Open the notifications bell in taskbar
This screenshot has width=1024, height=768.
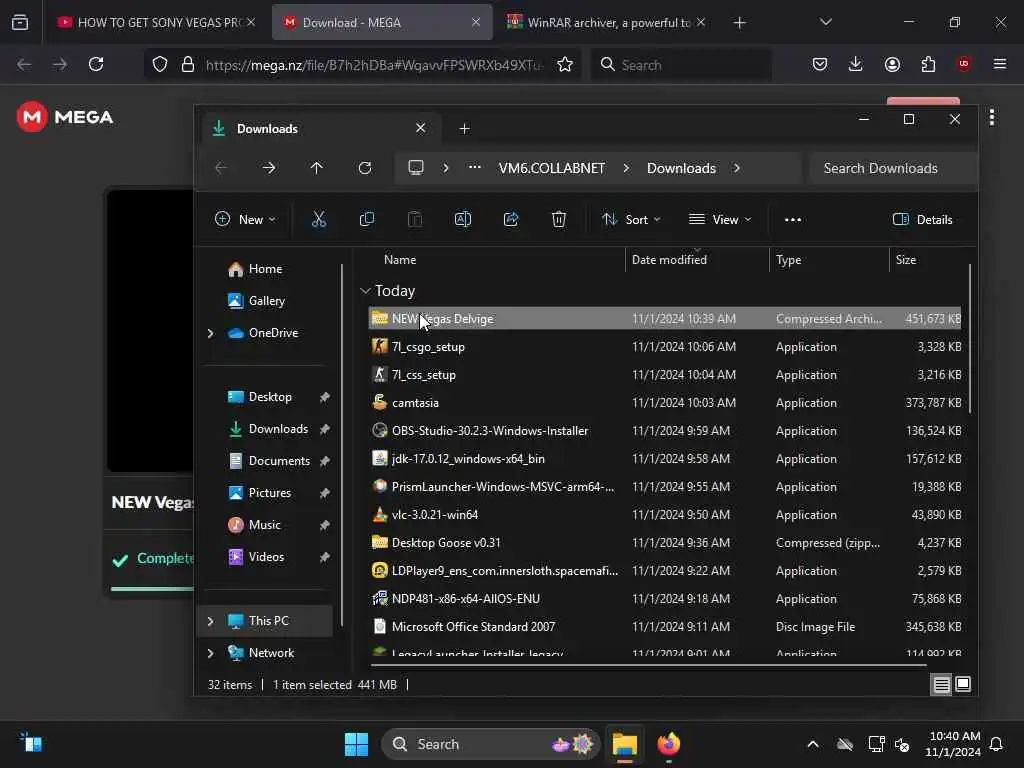point(997,744)
